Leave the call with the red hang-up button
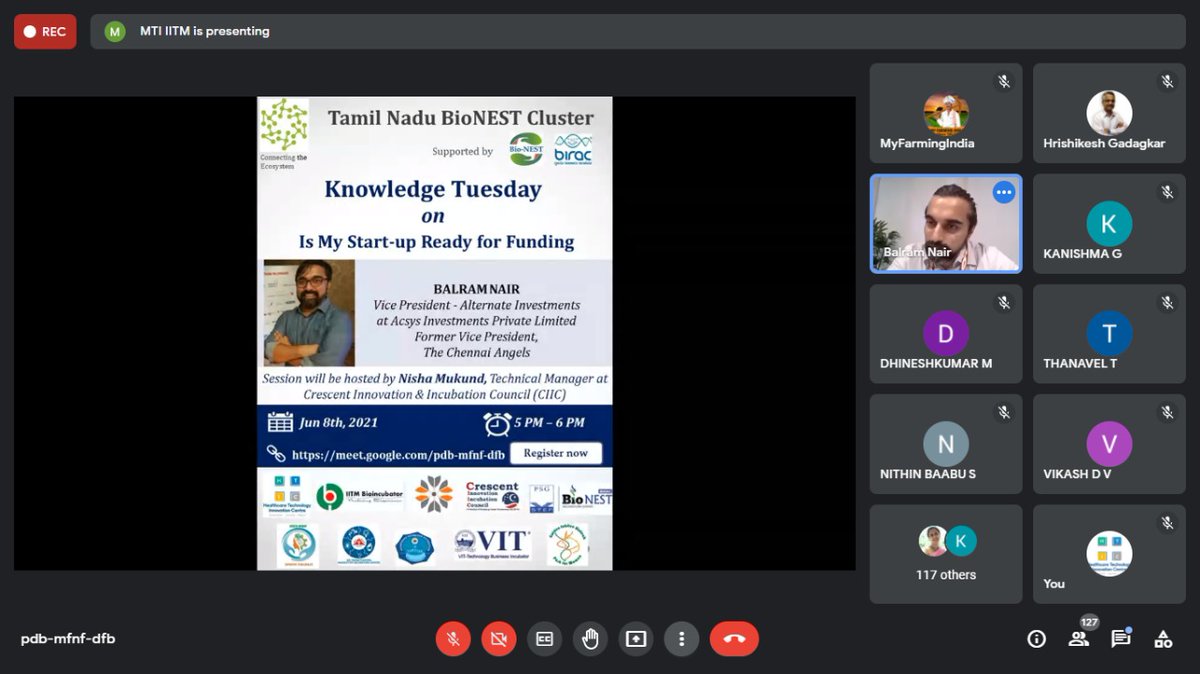 pos(734,639)
